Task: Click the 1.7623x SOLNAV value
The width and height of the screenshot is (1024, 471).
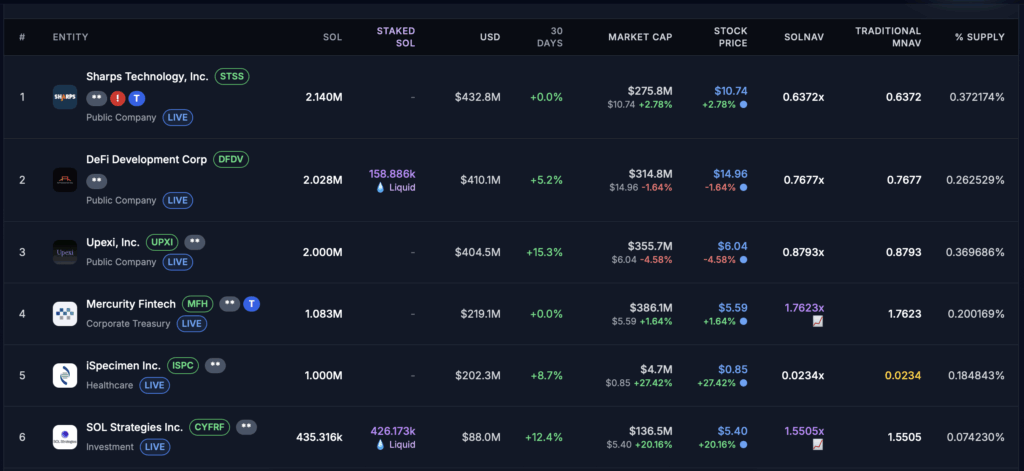Action: (804, 308)
